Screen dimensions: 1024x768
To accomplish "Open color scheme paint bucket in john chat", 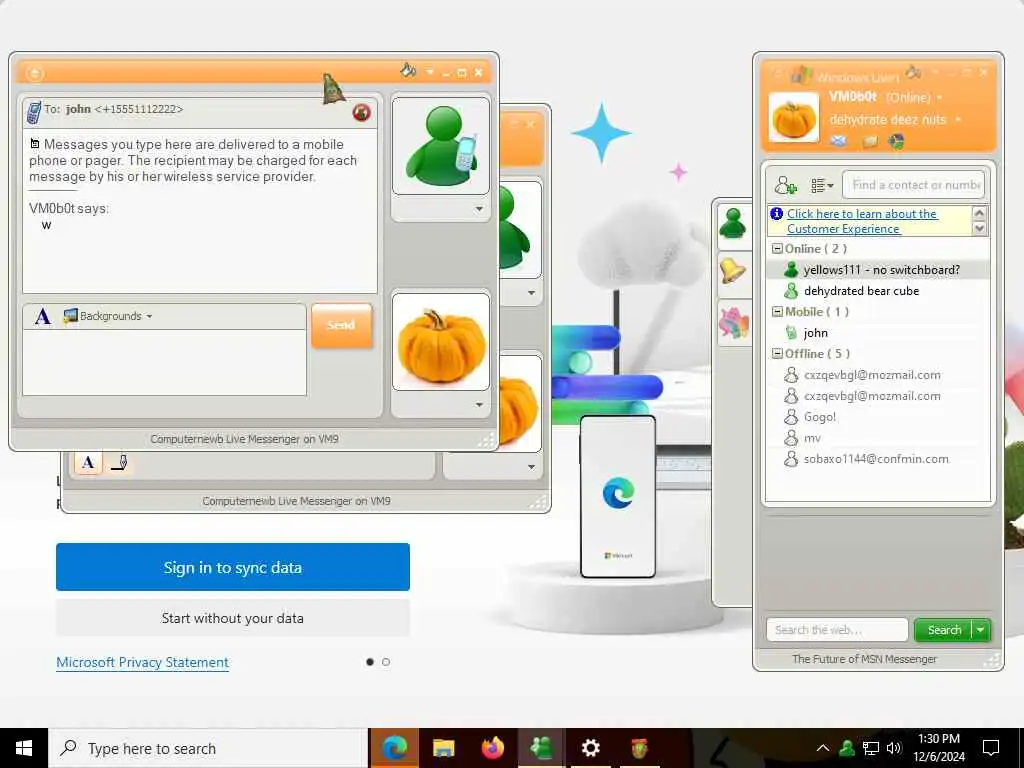I will [x=408, y=70].
